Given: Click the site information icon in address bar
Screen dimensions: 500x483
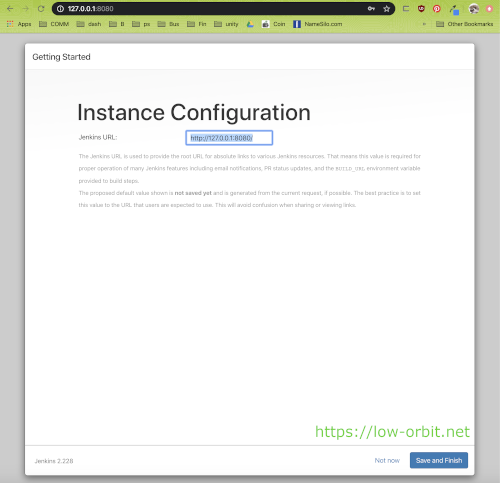Looking at the screenshot, I should pyautogui.click(x=60, y=9).
